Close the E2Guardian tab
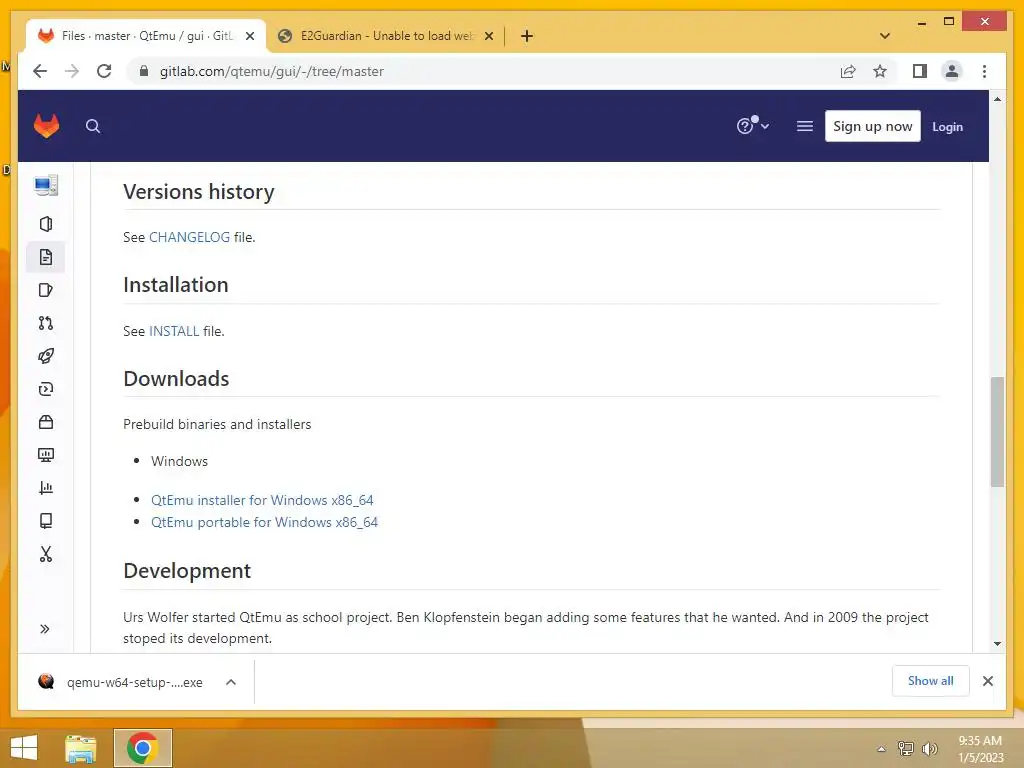The image size is (1024, 768). 488,36
